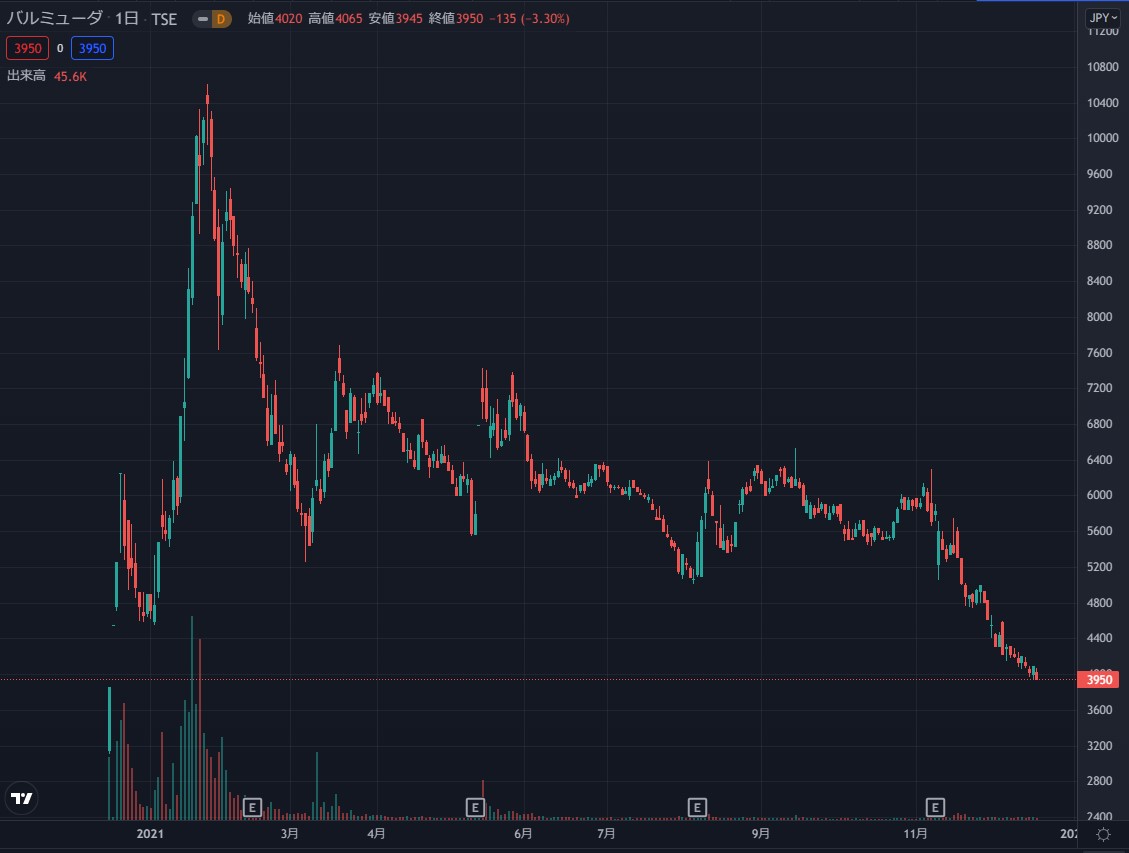Click earnings marker E before September
This screenshot has height=853, width=1129.
tap(697, 807)
